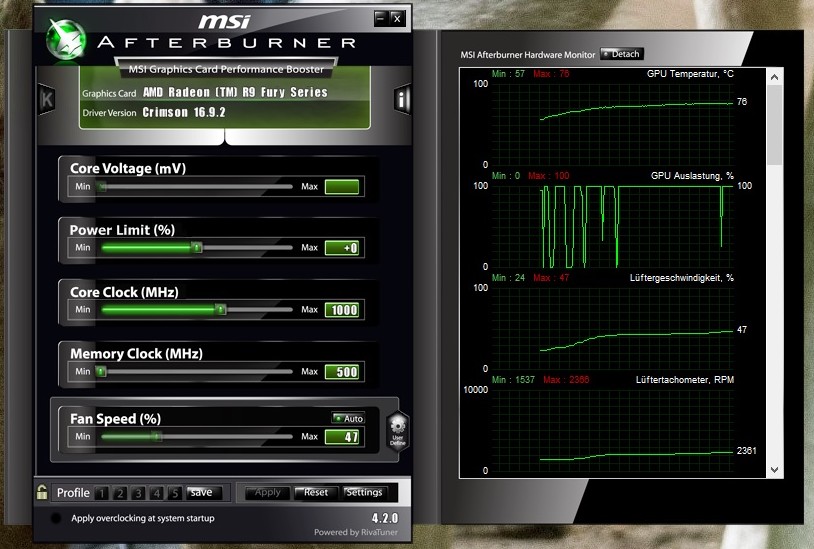Select profile slot 1
The width and height of the screenshot is (814, 549).
(102, 493)
